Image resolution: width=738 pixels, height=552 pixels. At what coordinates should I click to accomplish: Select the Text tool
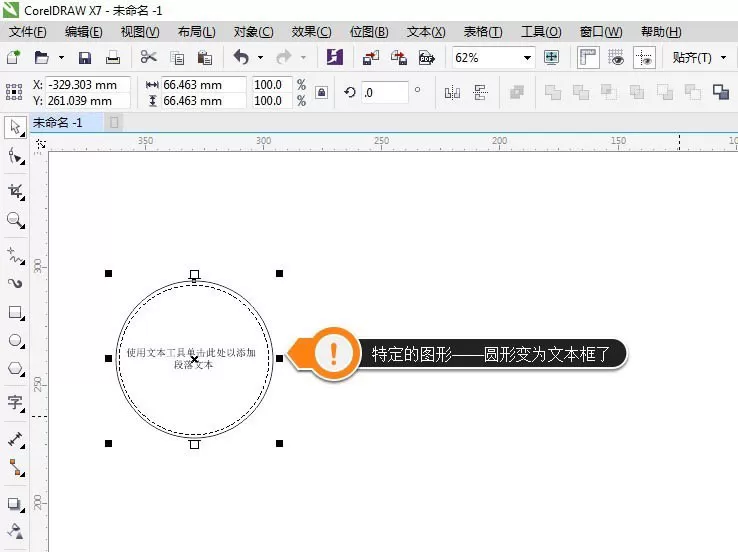tap(16, 403)
